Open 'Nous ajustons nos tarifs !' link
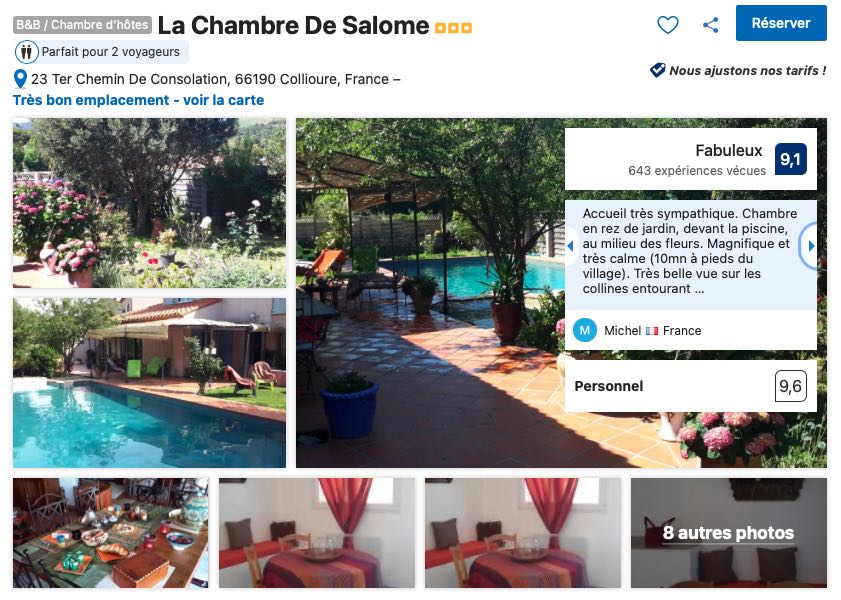This screenshot has width=841, height=600. pos(748,70)
